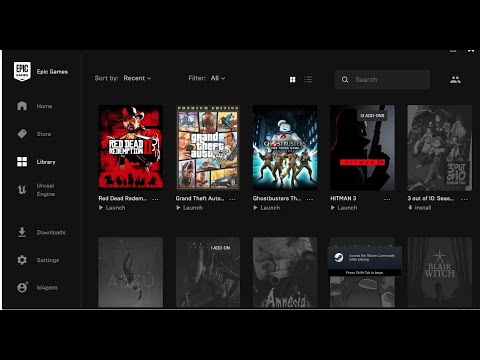
Task: Click the ki4pem account name
Action: pyautogui.click(x=47, y=288)
